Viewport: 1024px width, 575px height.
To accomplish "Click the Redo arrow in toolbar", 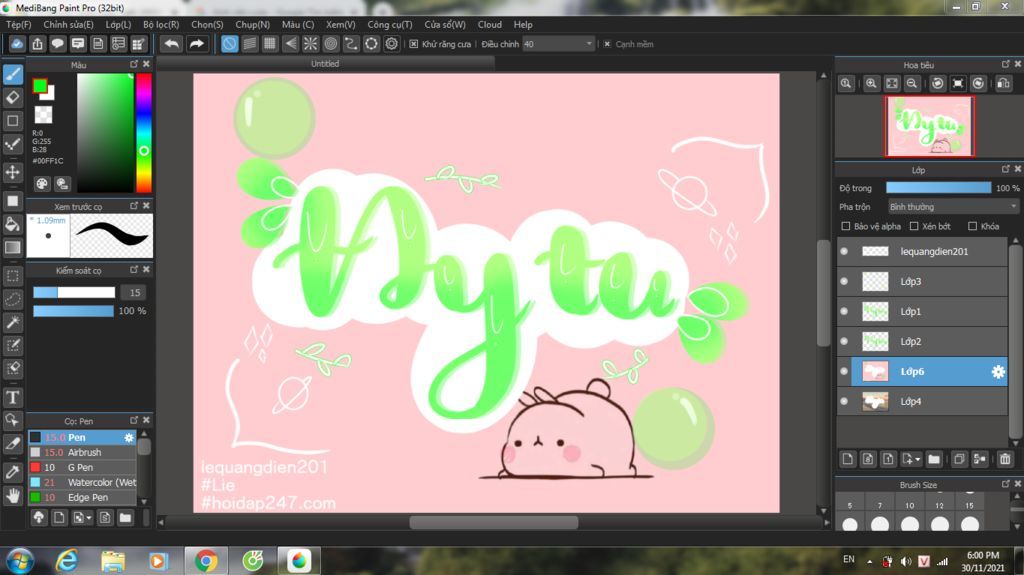I will (x=196, y=44).
